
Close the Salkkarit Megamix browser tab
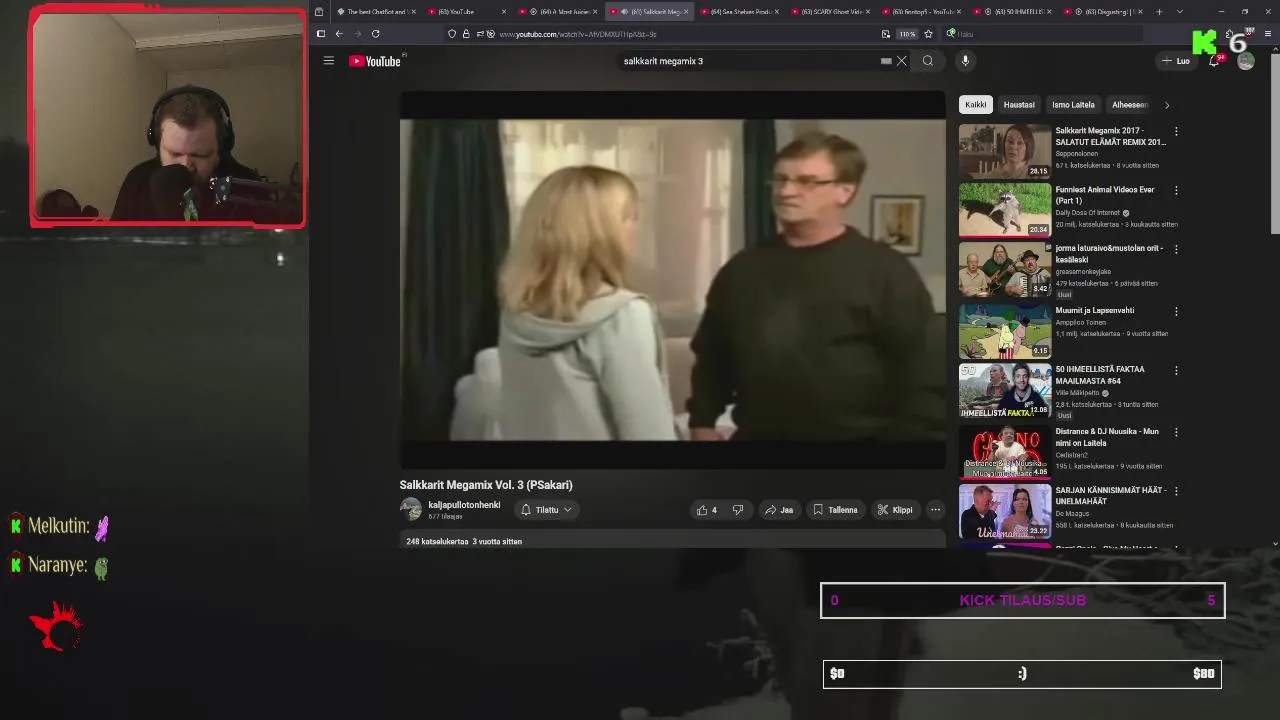click(686, 12)
